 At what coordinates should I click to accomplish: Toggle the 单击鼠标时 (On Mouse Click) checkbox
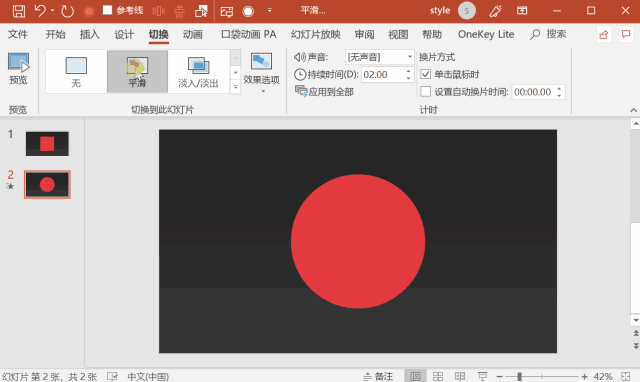425,74
